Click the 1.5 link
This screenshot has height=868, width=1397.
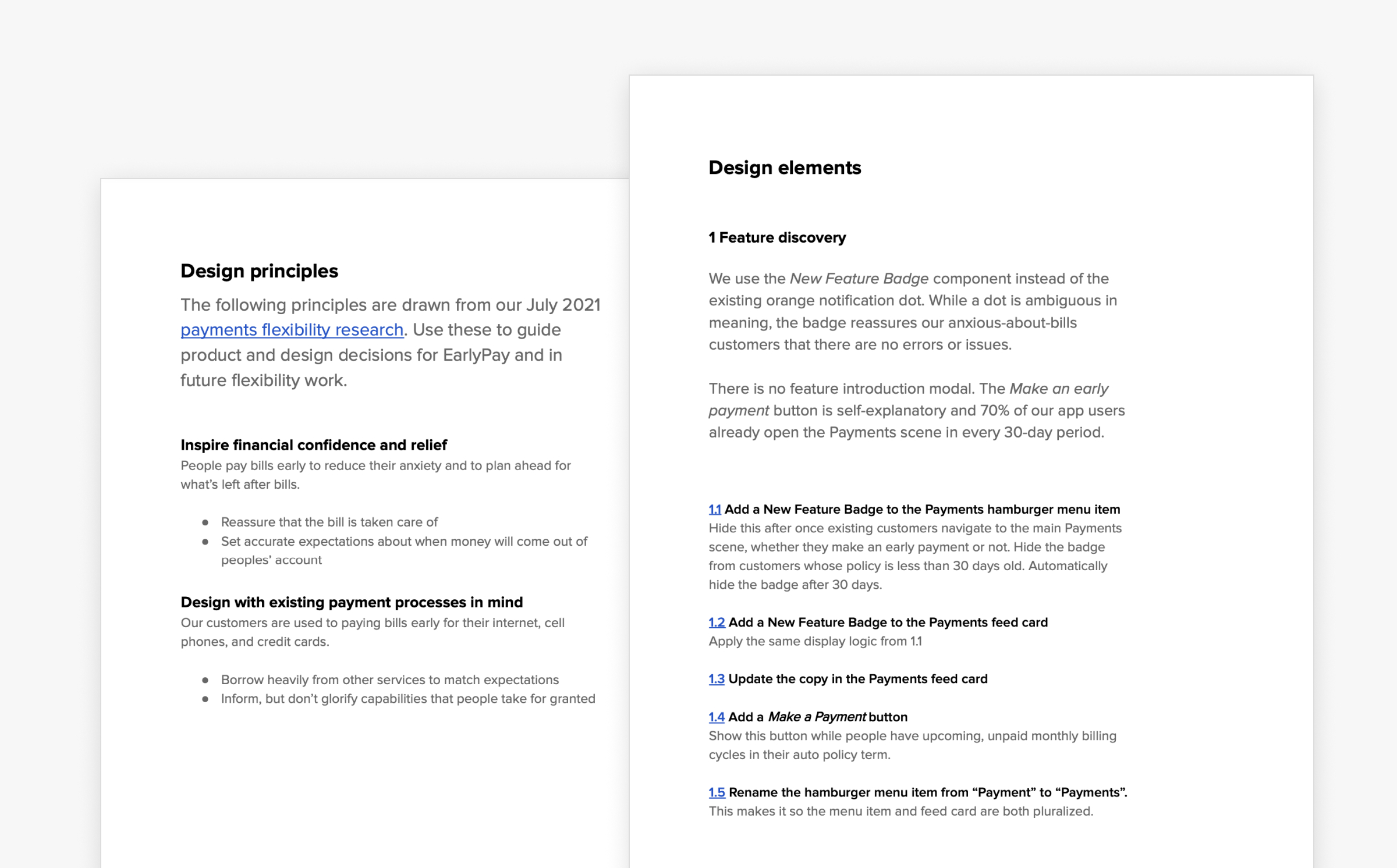(717, 792)
